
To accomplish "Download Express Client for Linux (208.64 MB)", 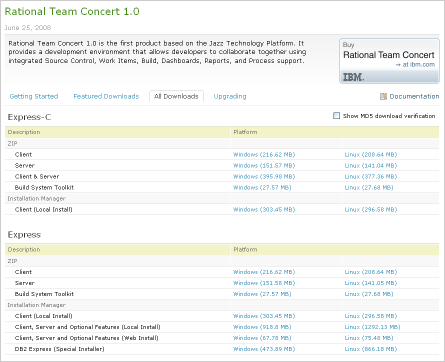I will coord(371,272).
